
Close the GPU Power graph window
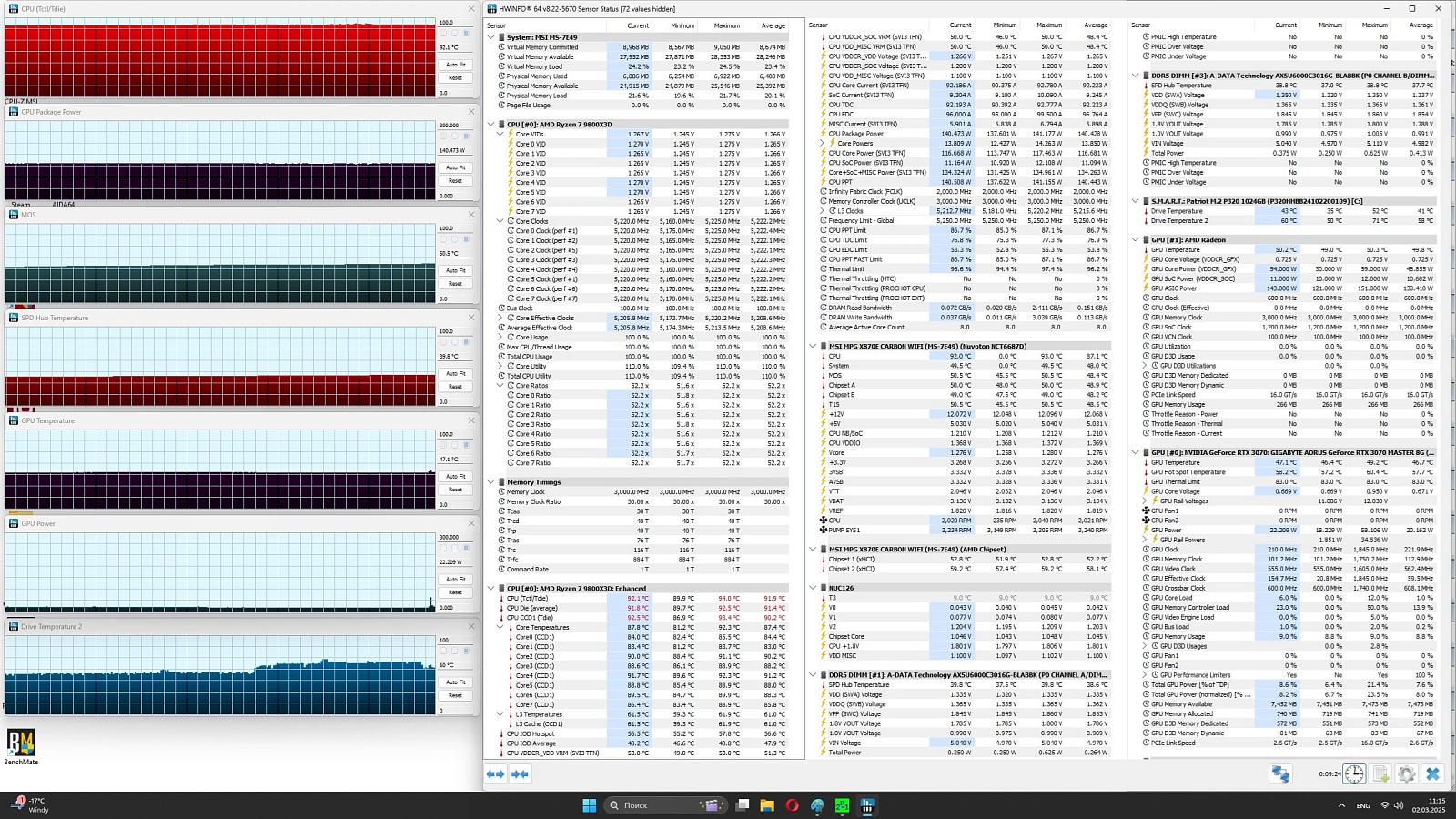pyautogui.click(x=471, y=523)
